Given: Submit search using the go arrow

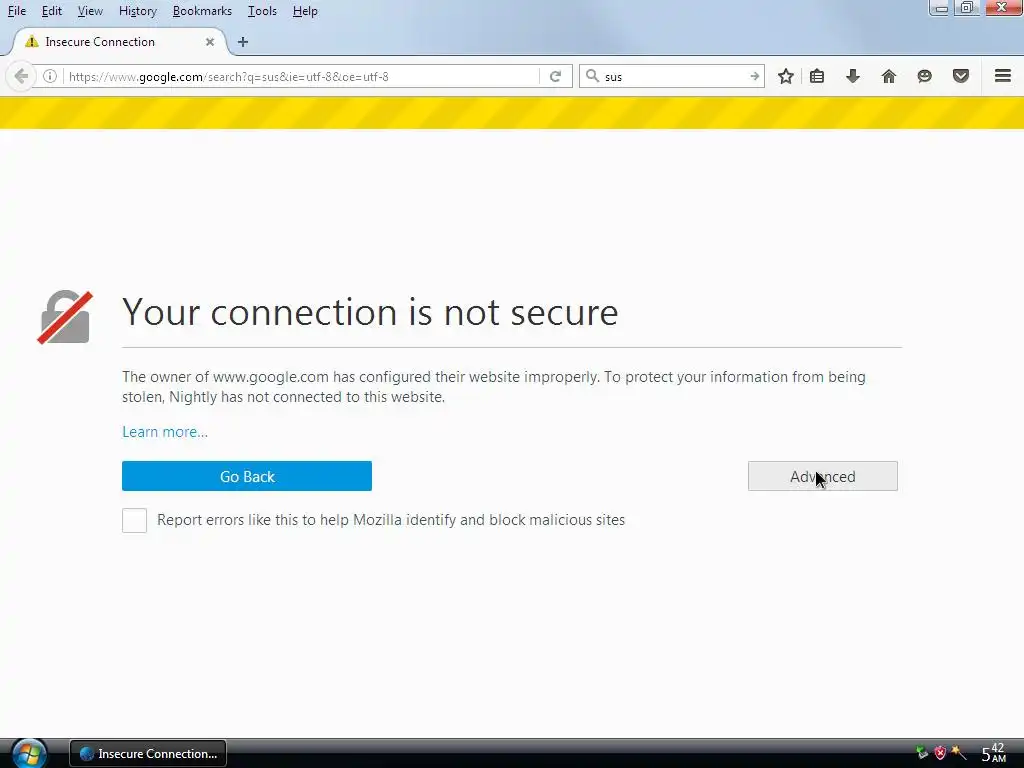Looking at the screenshot, I should coord(754,76).
